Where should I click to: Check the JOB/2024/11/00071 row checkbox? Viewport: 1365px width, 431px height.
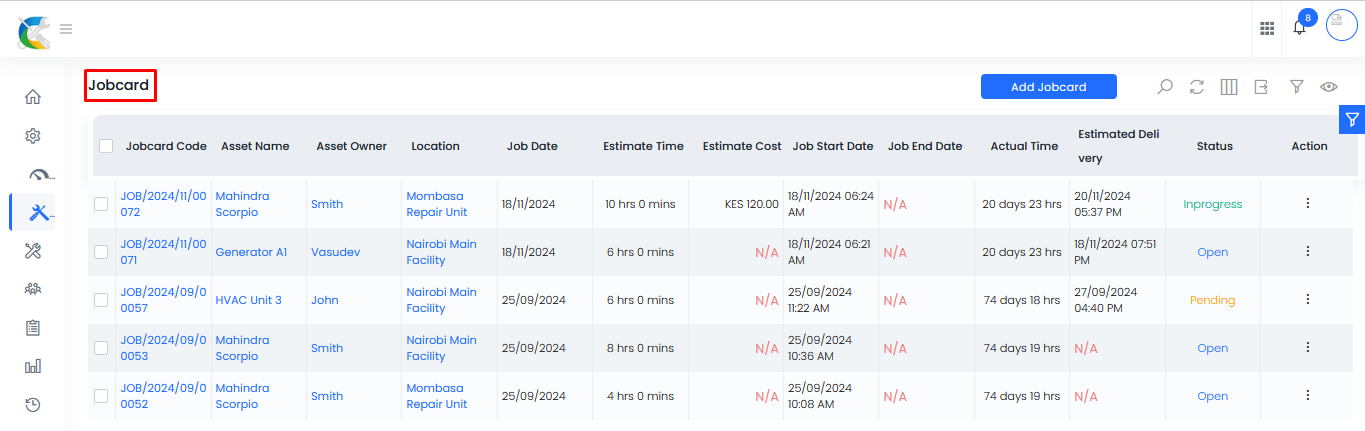coord(100,252)
